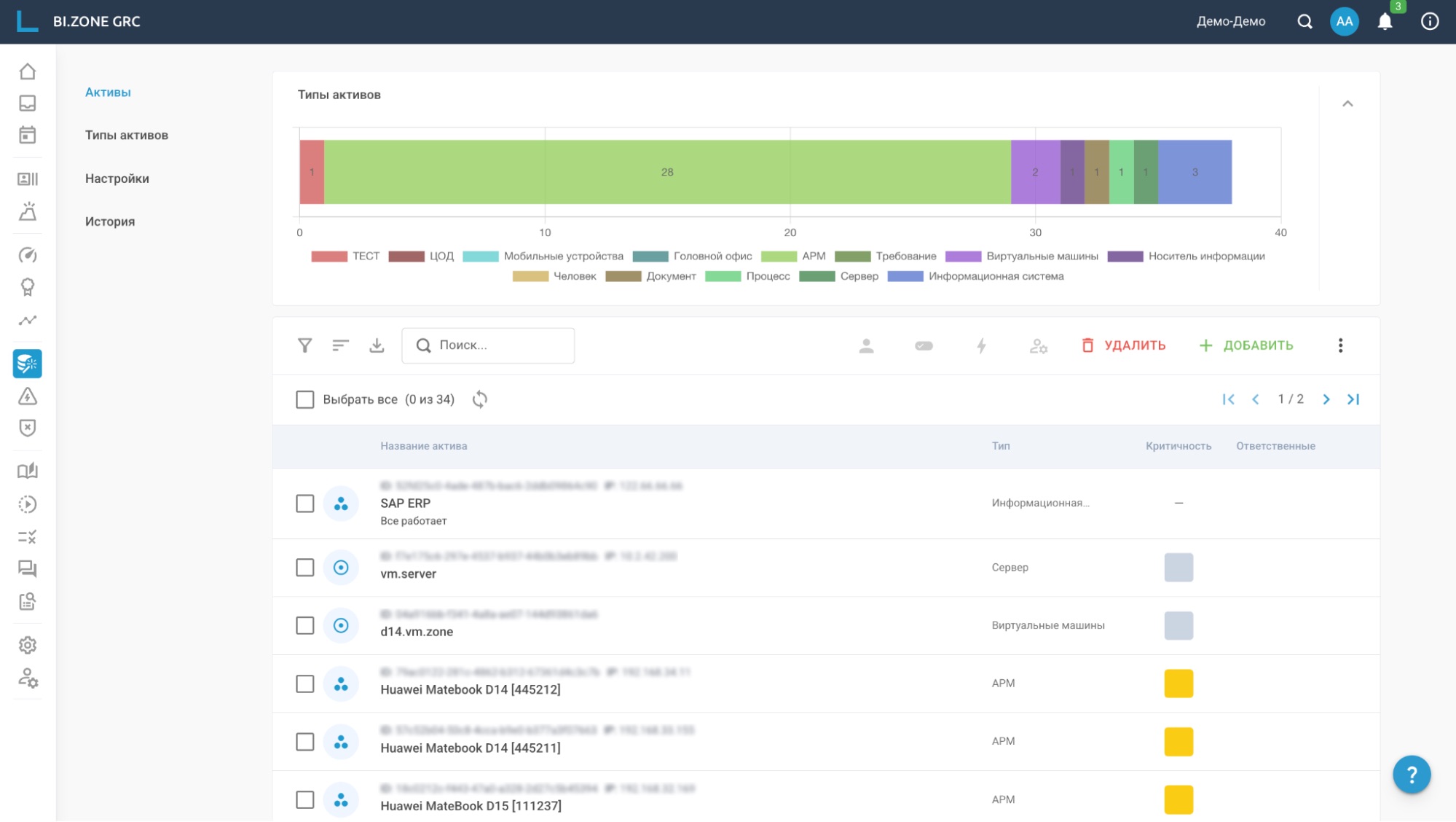Click yellow criticality swatch for Matebook [445212]

pyautogui.click(x=1178, y=684)
